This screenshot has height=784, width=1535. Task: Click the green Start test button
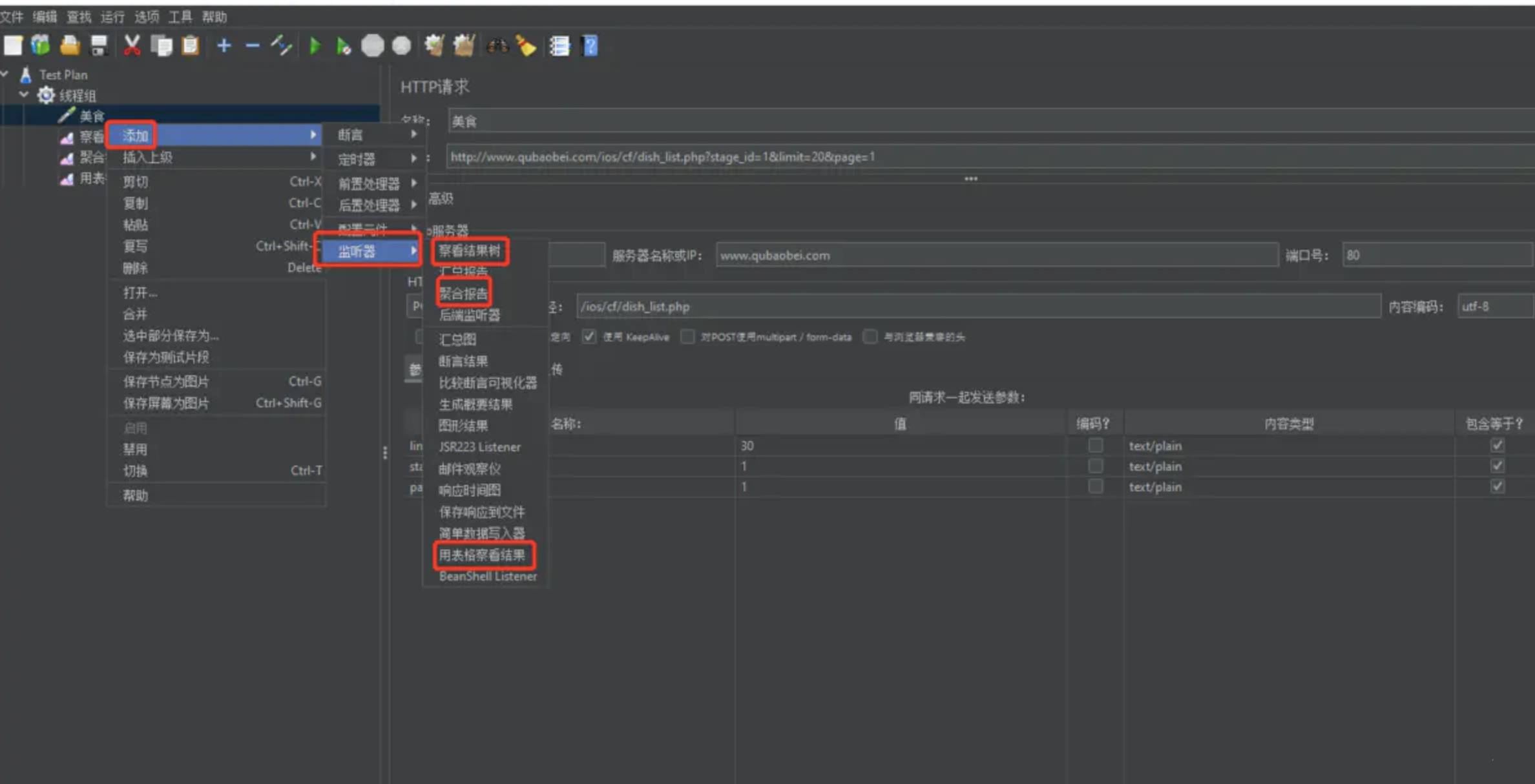coord(315,46)
